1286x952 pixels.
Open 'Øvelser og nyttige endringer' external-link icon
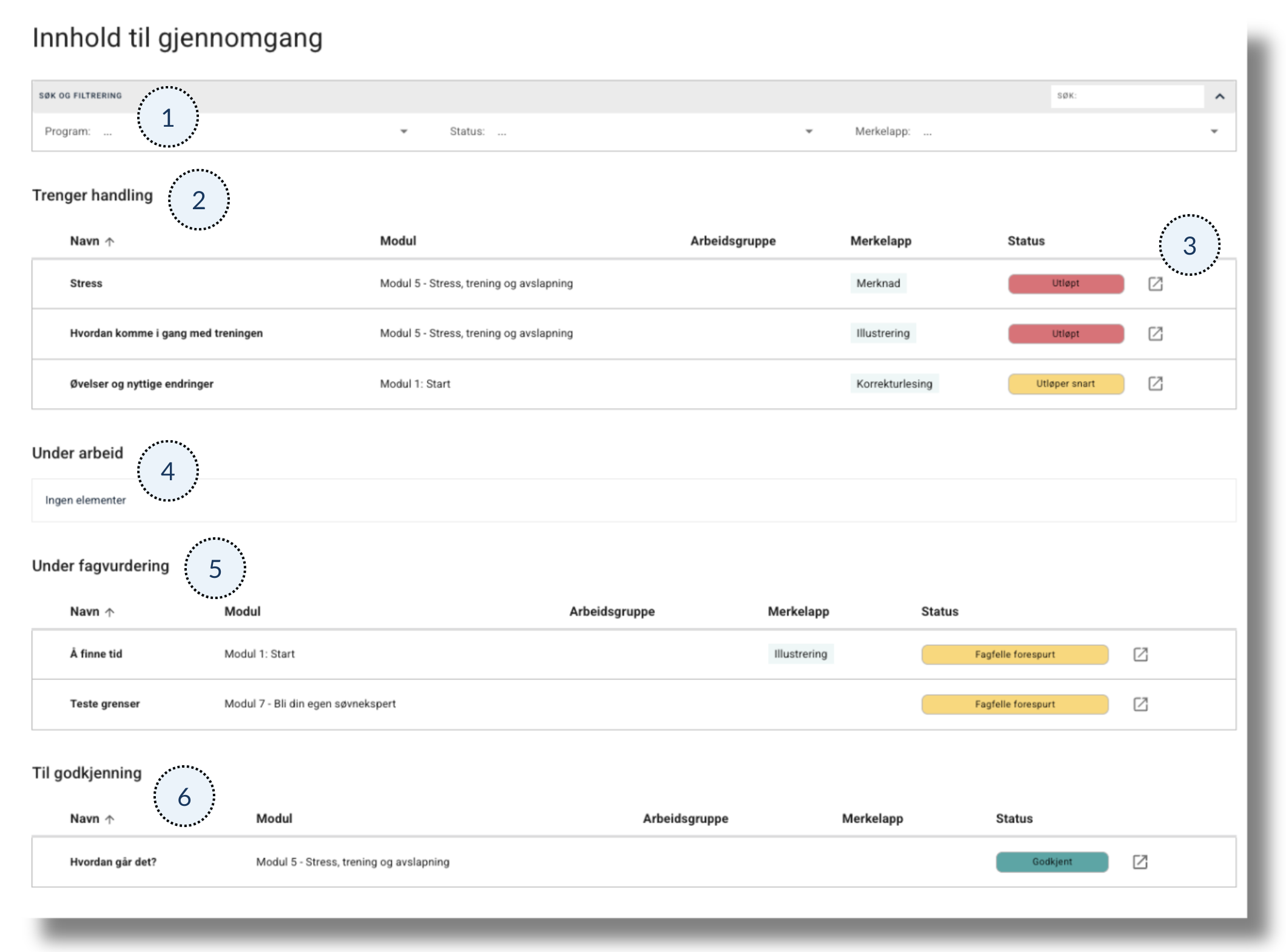1155,383
